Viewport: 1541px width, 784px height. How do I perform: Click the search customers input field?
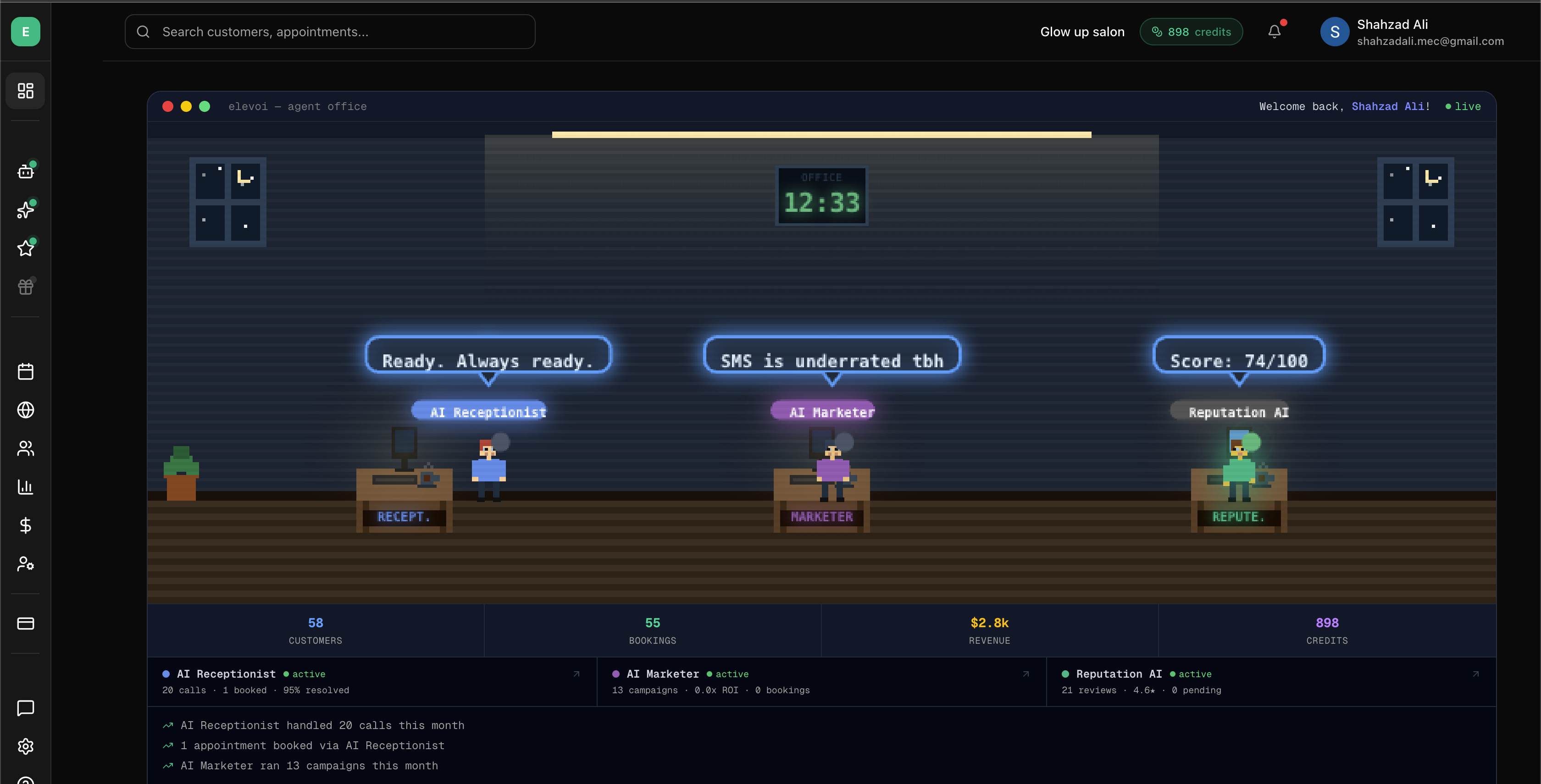tap(330, 32)
